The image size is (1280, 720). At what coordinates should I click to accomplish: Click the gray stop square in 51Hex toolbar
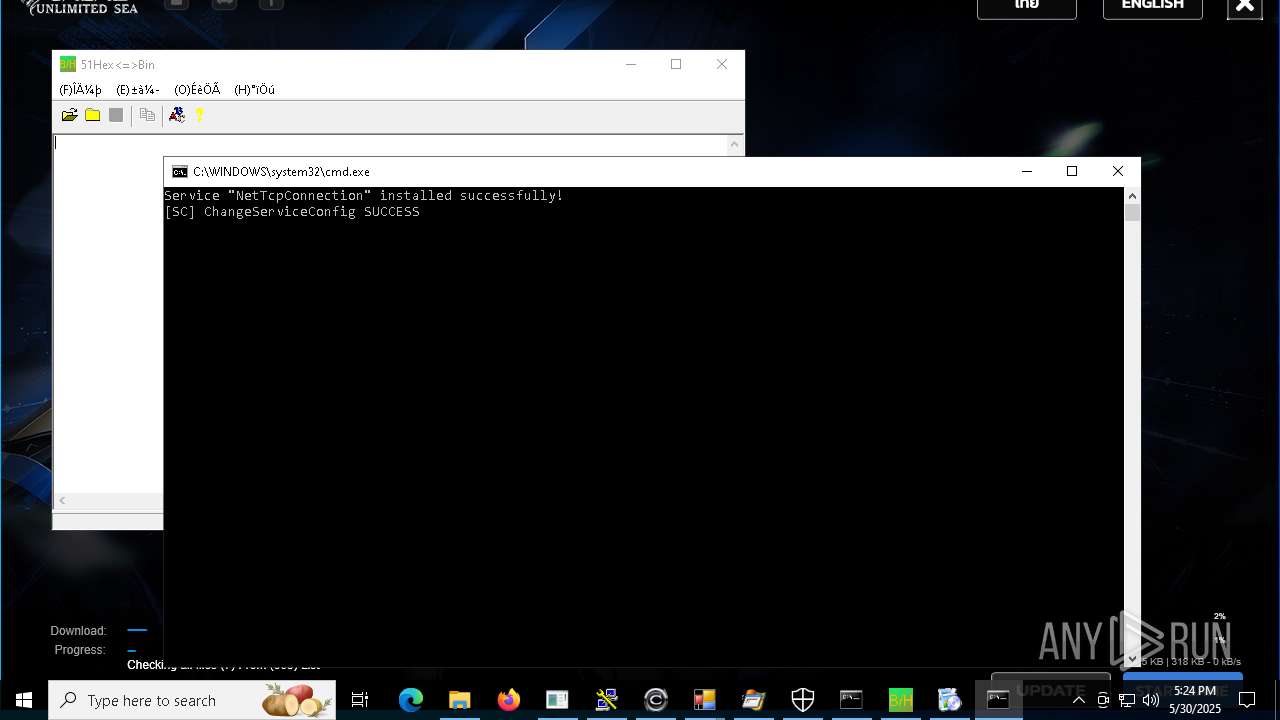click(116, 115)
